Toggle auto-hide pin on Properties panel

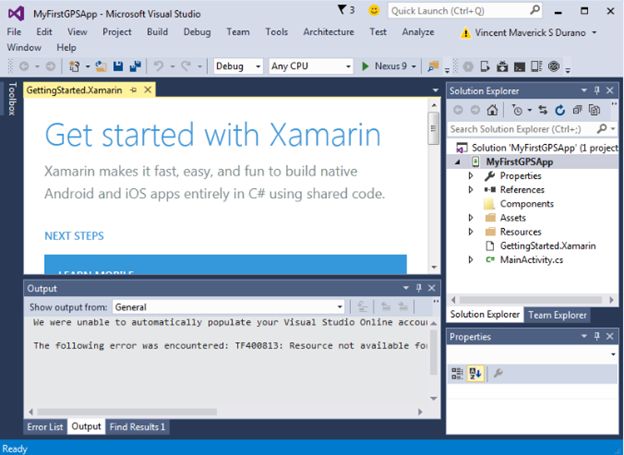point(597,336)
